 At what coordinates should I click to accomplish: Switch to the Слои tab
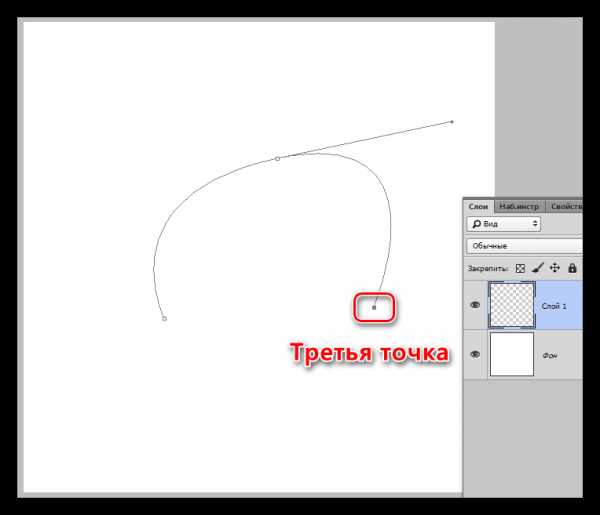click(x=478, y=207)
